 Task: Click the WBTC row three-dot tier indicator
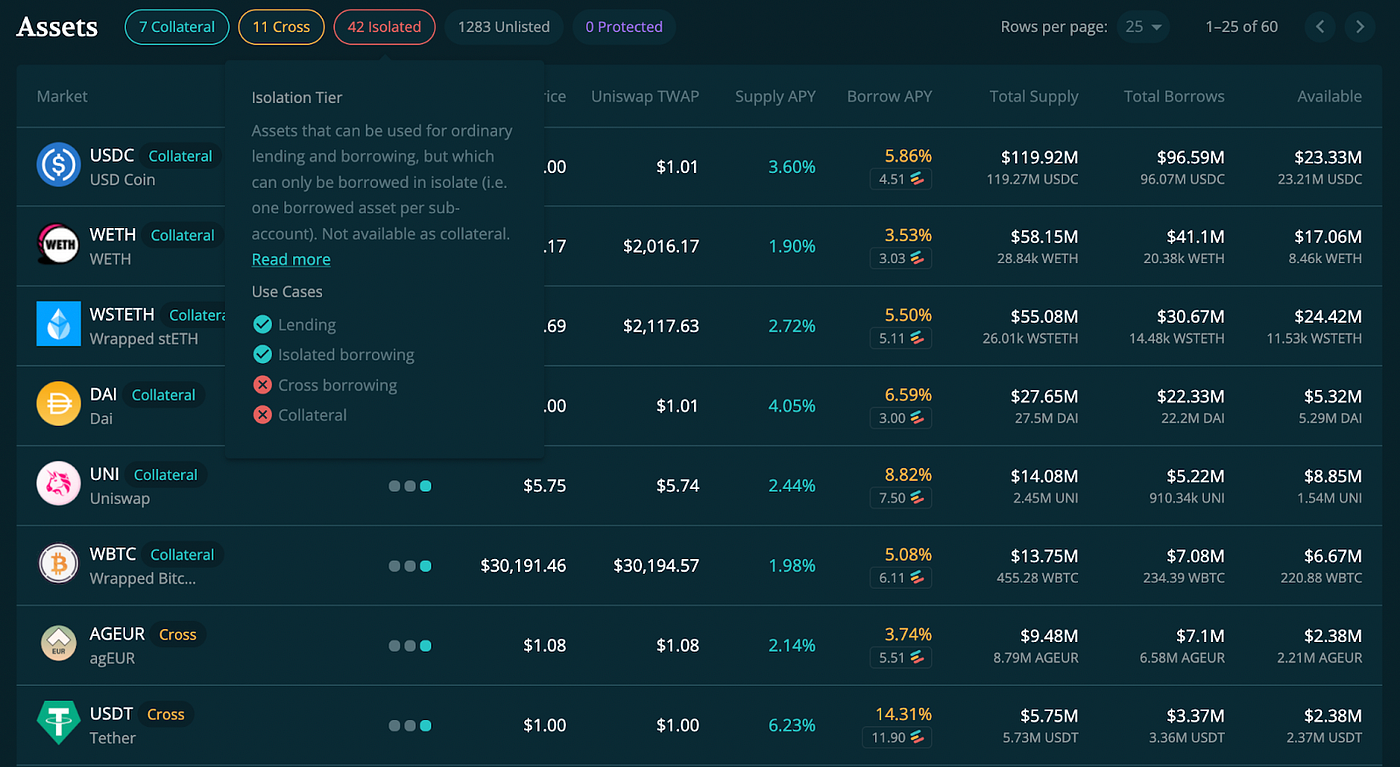pyautogui.click(x=410, y=566)
